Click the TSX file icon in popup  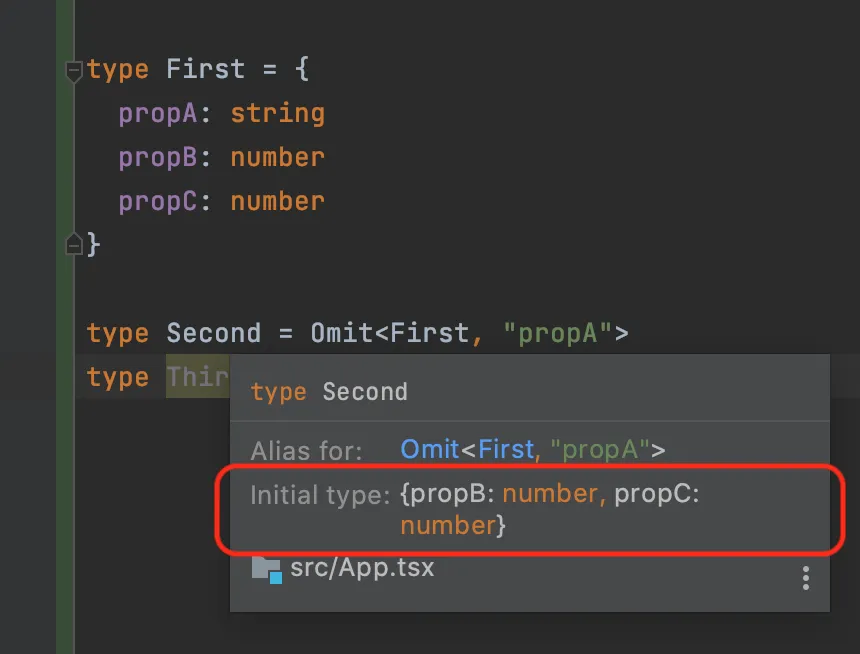[x=266, y=570]
